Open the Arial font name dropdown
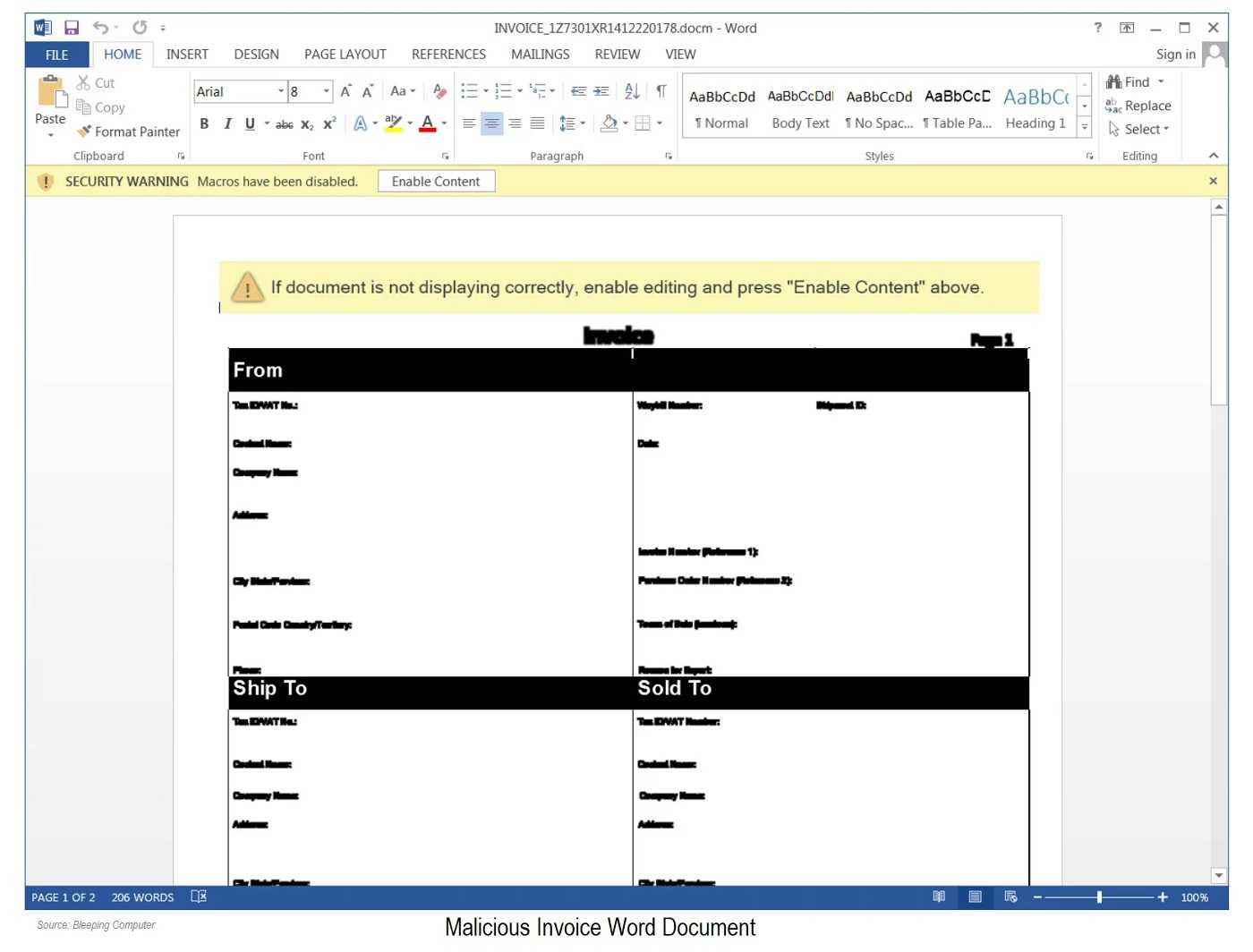The image size is (1253, 952). click(280, 91)
